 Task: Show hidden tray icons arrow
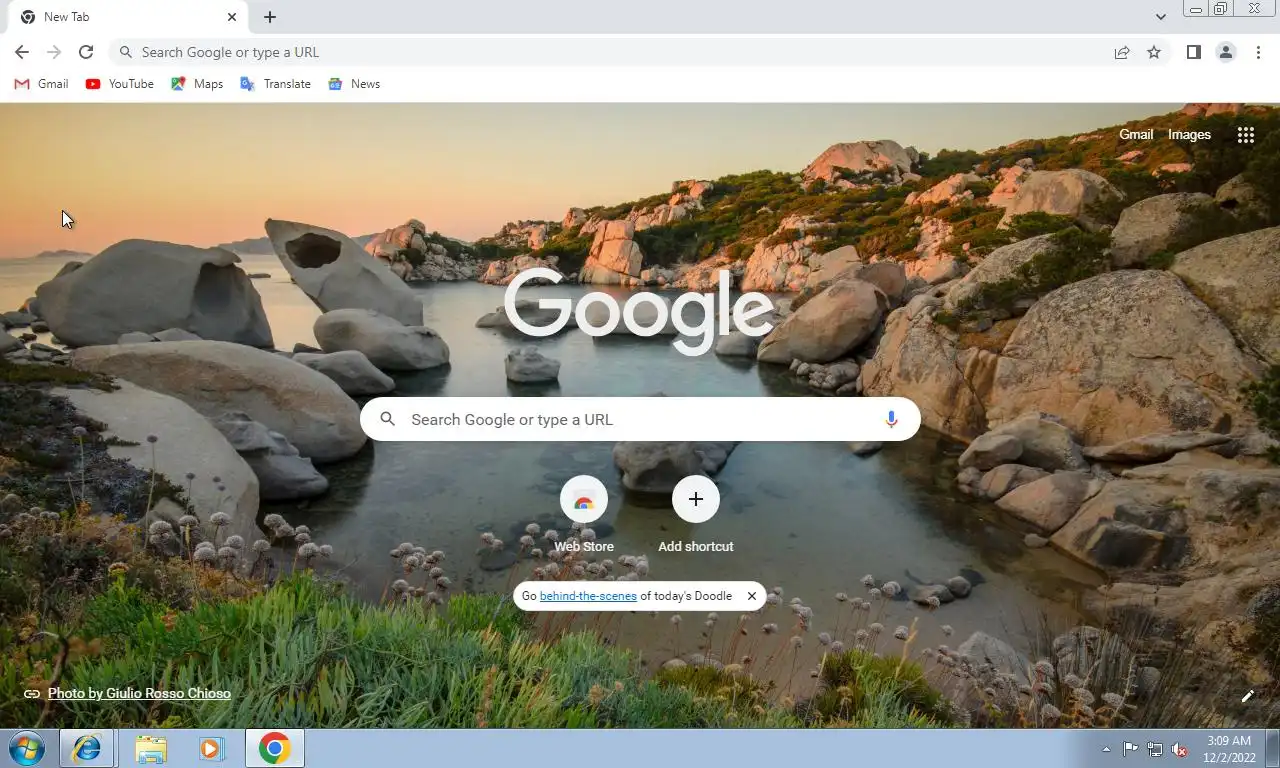[1106, 749]
